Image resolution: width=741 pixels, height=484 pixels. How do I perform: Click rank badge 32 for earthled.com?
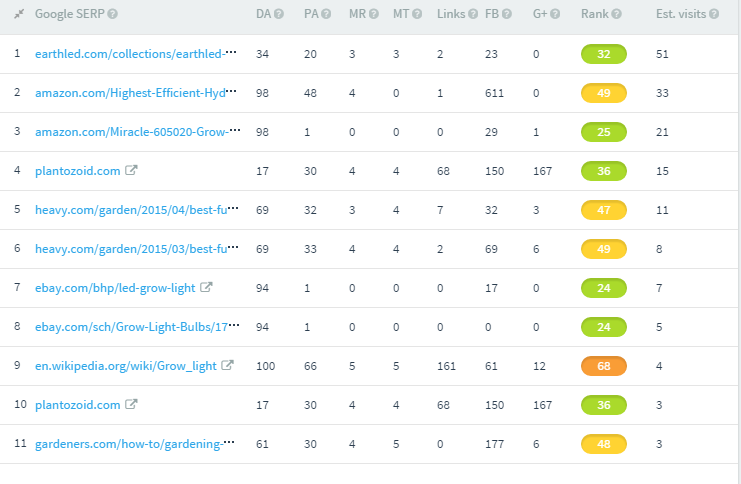point(603,54)
